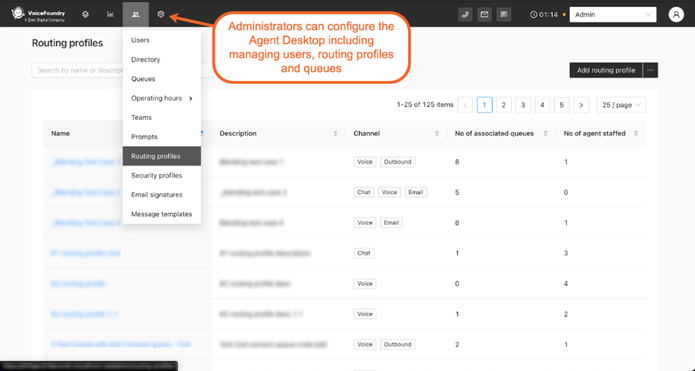Sort by Description column arrows
Image resolution: width=695 pixels, height=371 pixels.
[x=336, y=133]
